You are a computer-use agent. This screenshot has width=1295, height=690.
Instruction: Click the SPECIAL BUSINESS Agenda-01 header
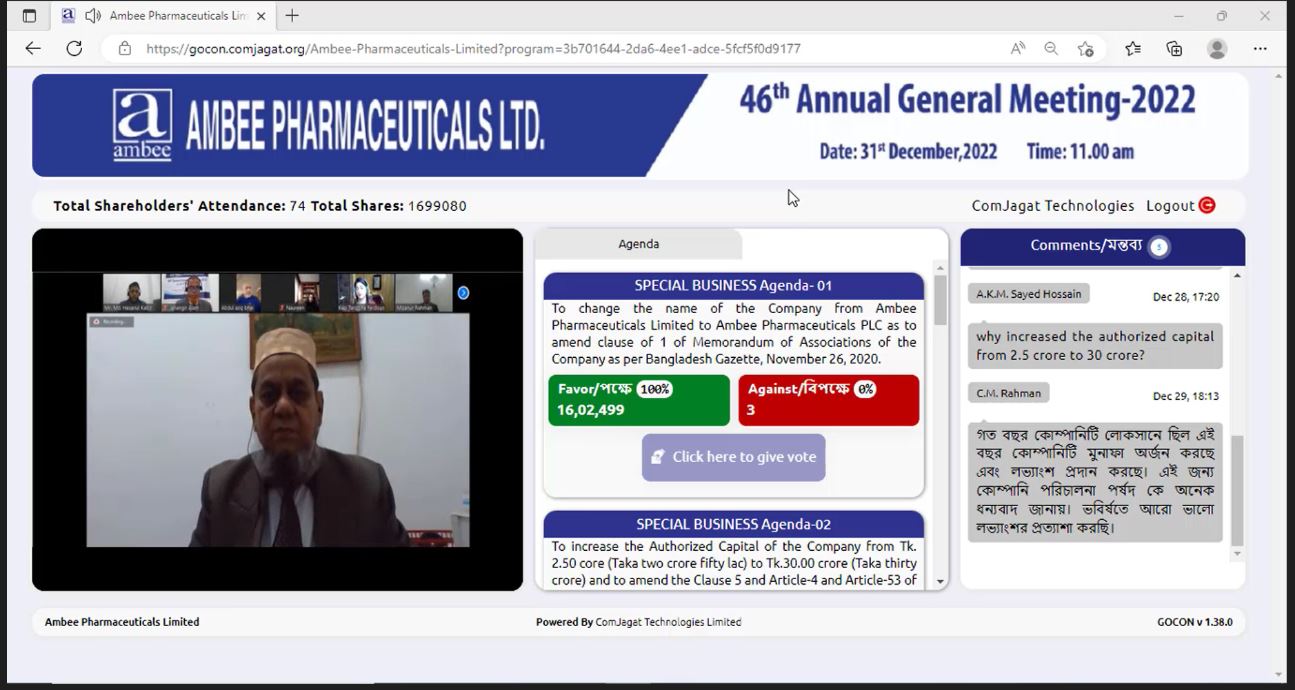click(x=734, y=286)
